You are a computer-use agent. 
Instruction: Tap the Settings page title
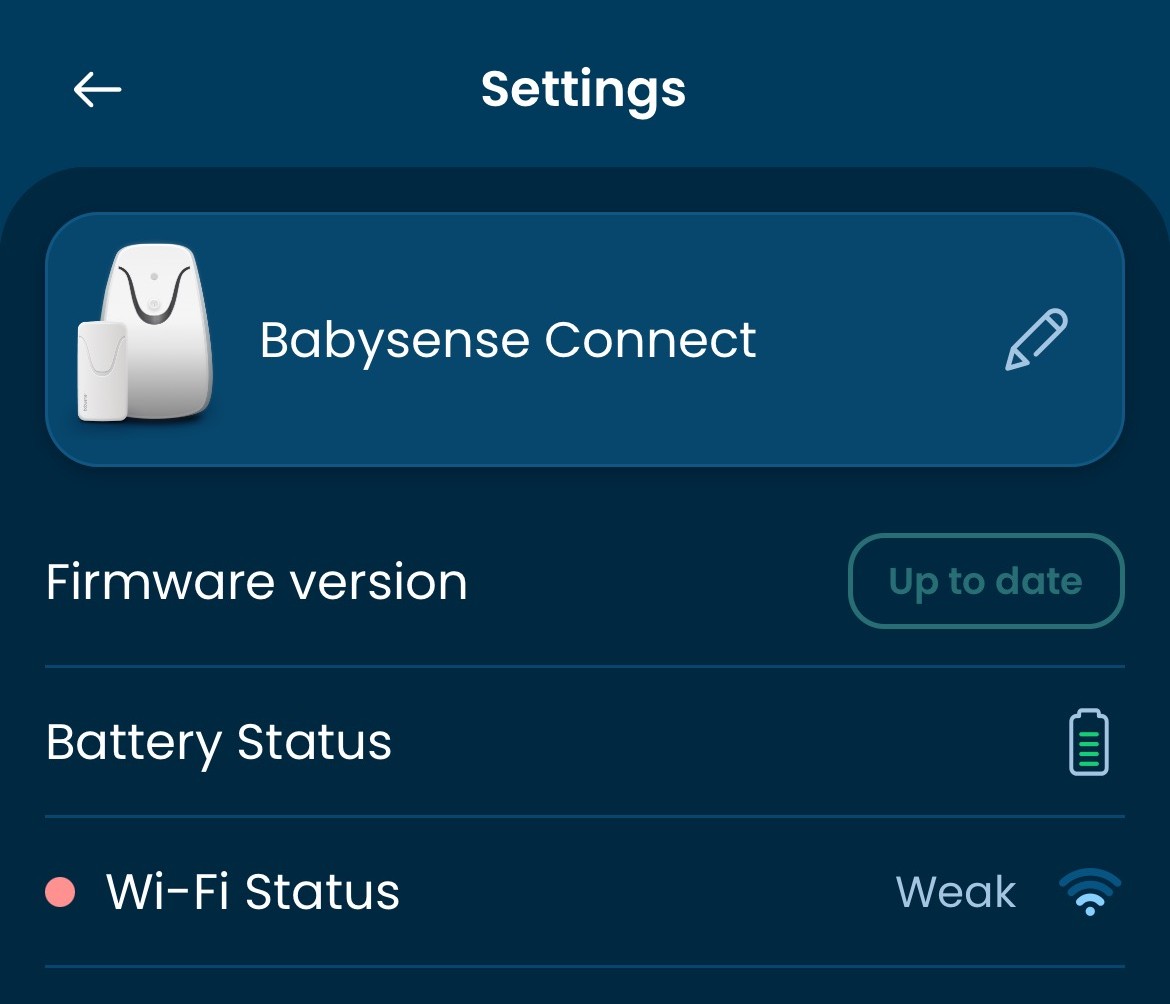coord(584,89)
